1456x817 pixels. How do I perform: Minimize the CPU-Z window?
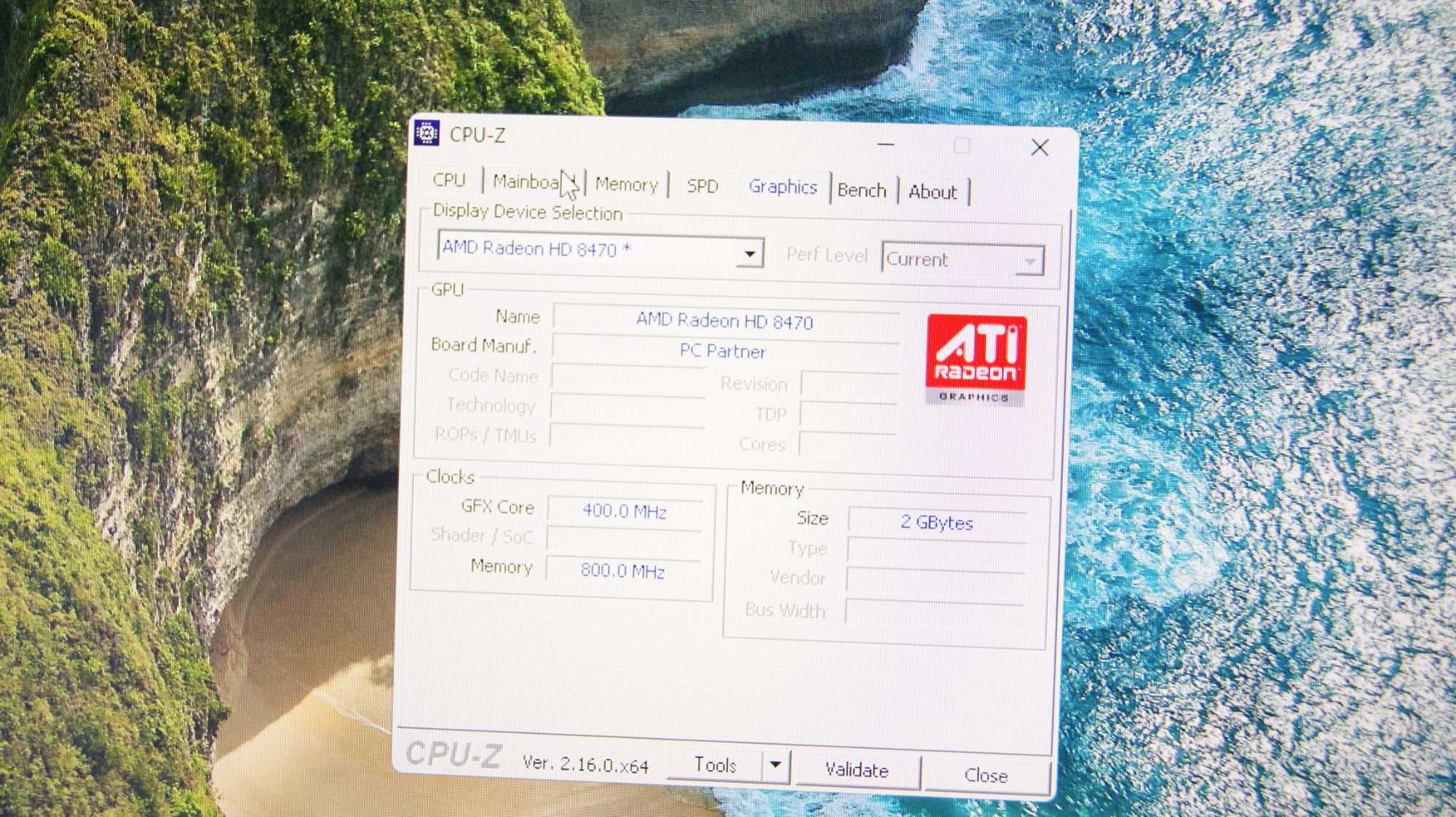click(x=886, y=145)
